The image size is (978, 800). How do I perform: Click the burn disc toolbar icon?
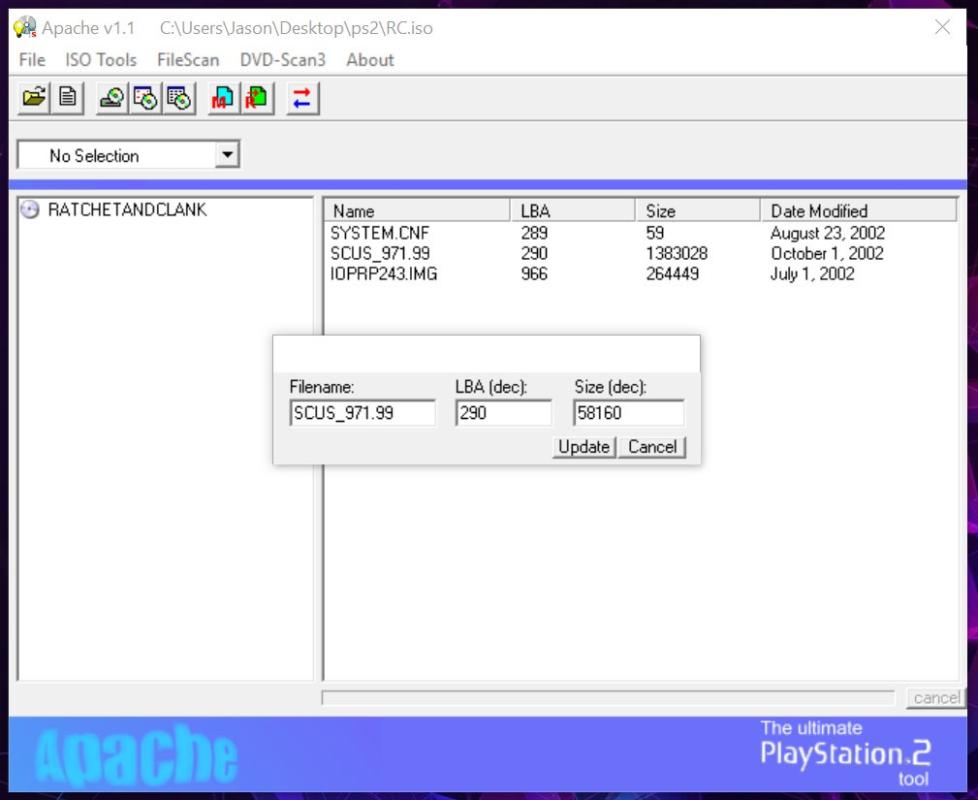[x=112, y=98]
